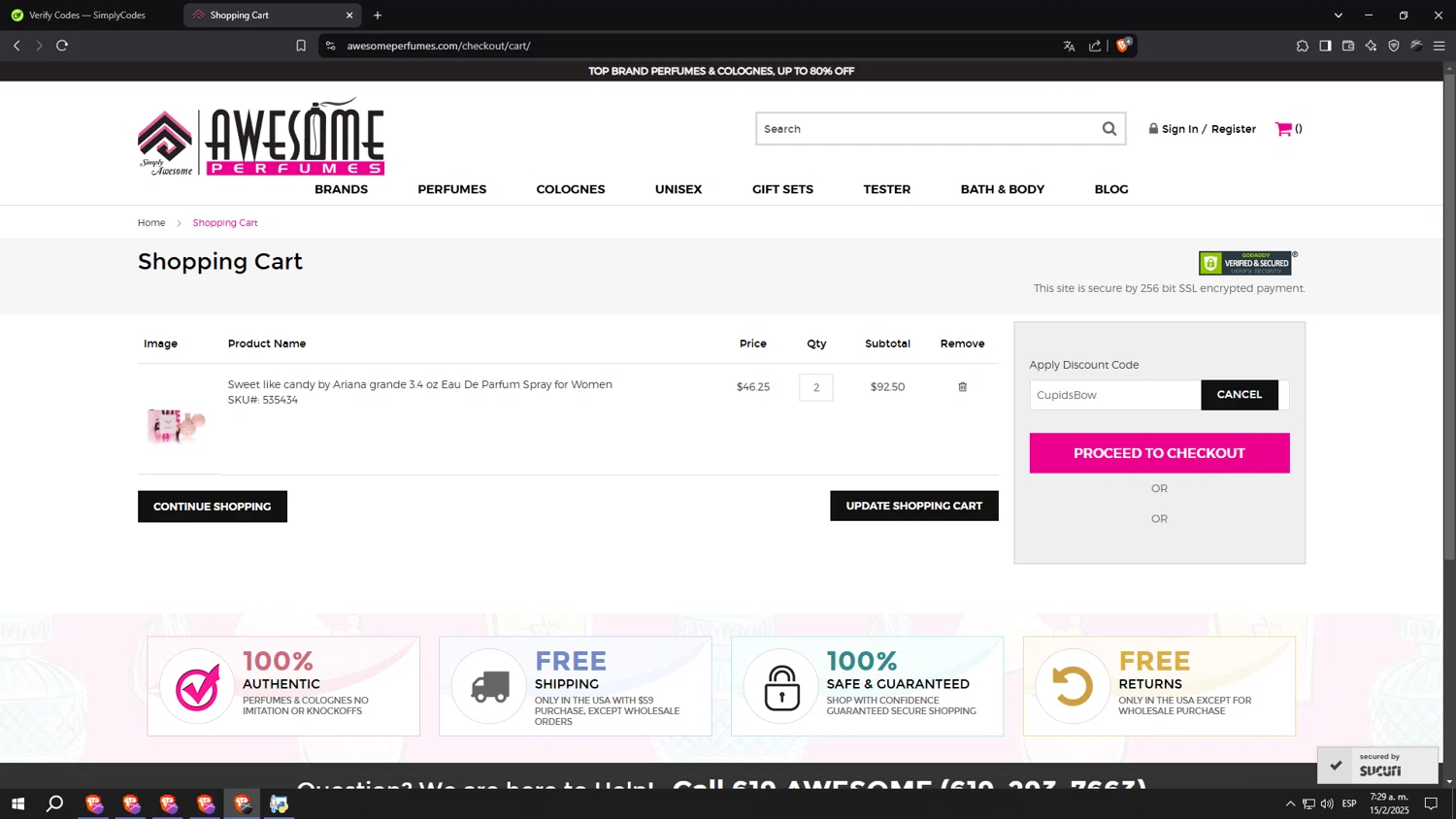Screen dimensions: 1456x819
Task: Open Windows Start menu
Action: [x=17, y=803]
